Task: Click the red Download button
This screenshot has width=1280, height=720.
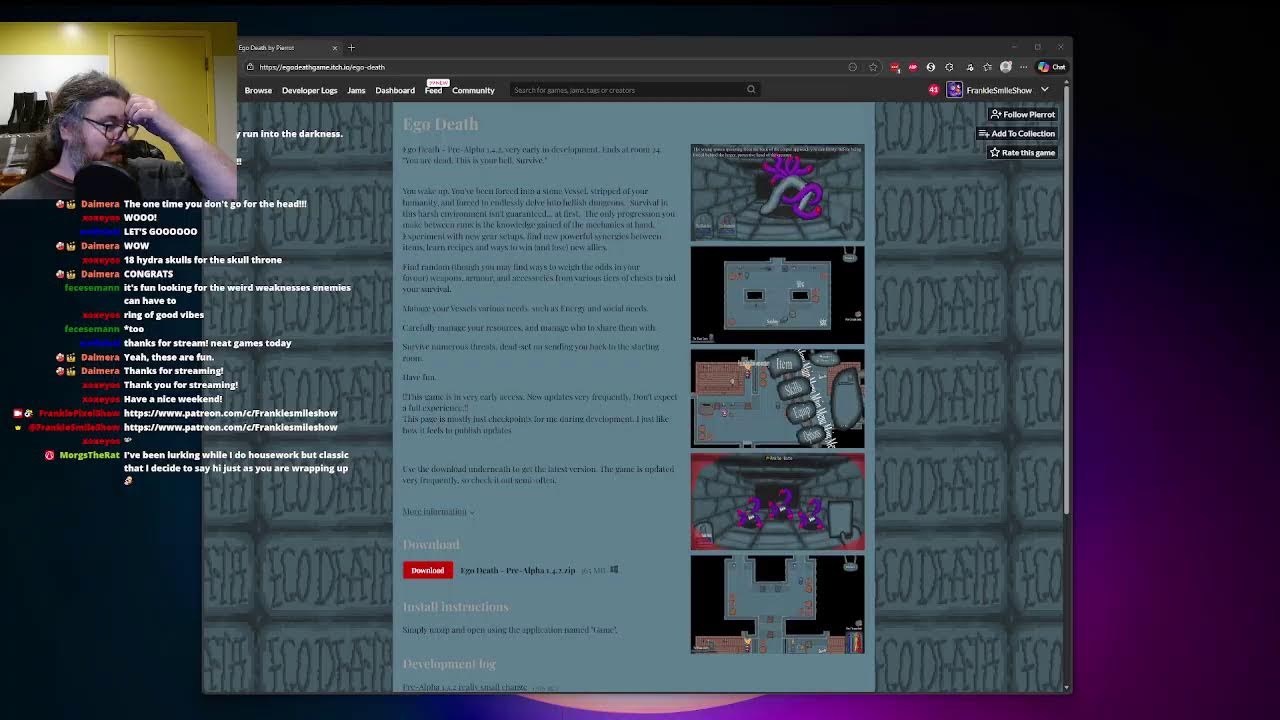Action: pyautogui.click(x=427, y=570)
